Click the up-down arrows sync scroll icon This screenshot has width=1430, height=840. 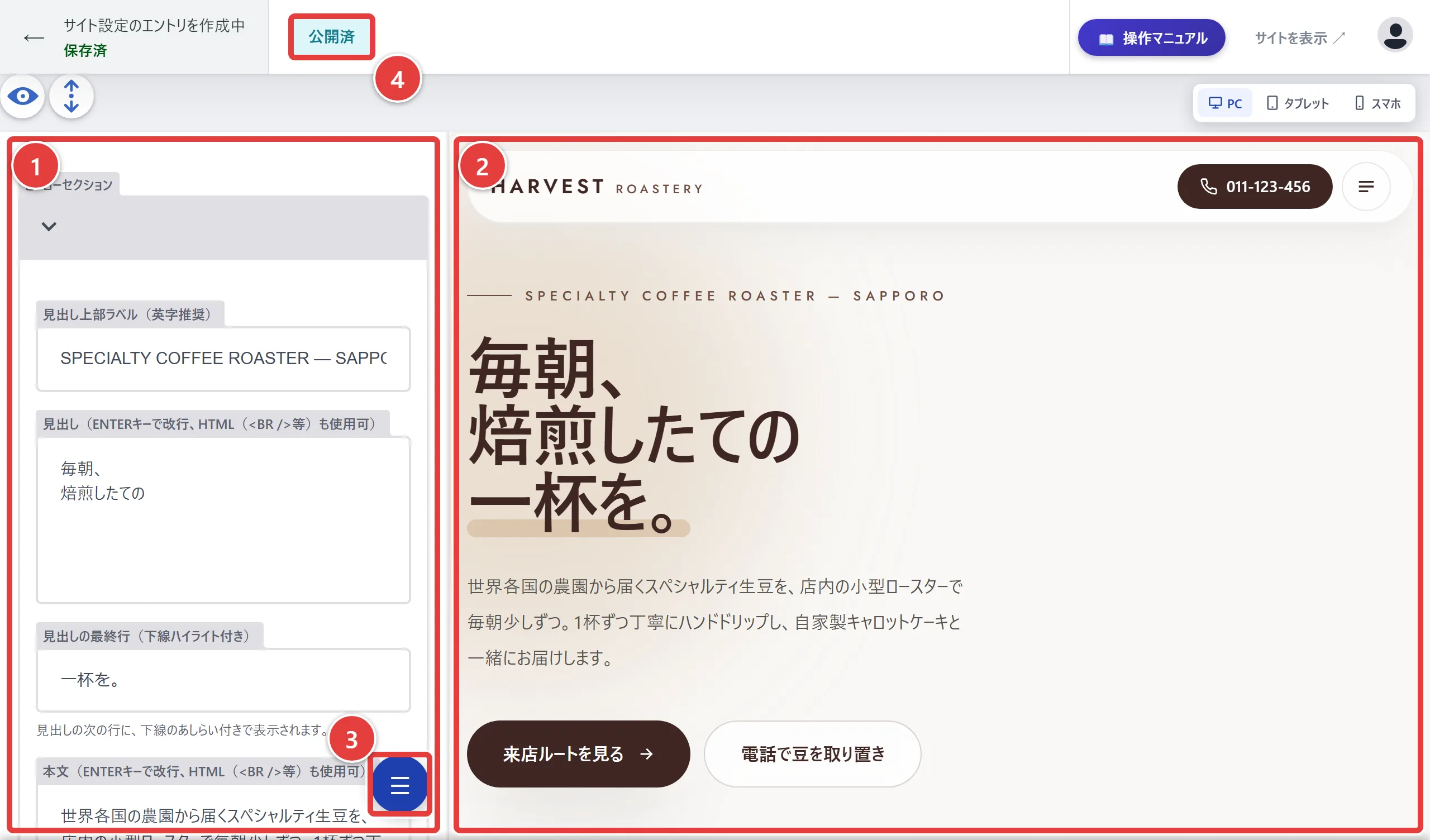[x=71, y=97]
